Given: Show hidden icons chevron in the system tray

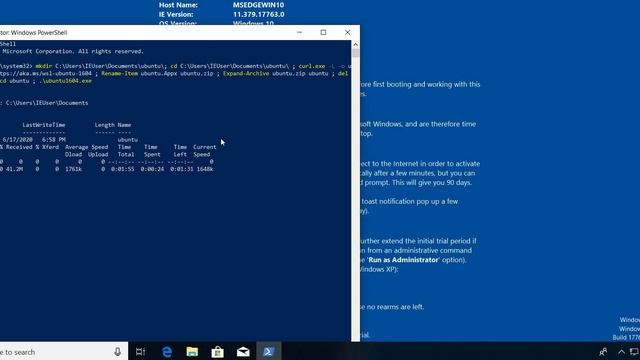Looking at the screenshot, I should (x=621, y=351).
